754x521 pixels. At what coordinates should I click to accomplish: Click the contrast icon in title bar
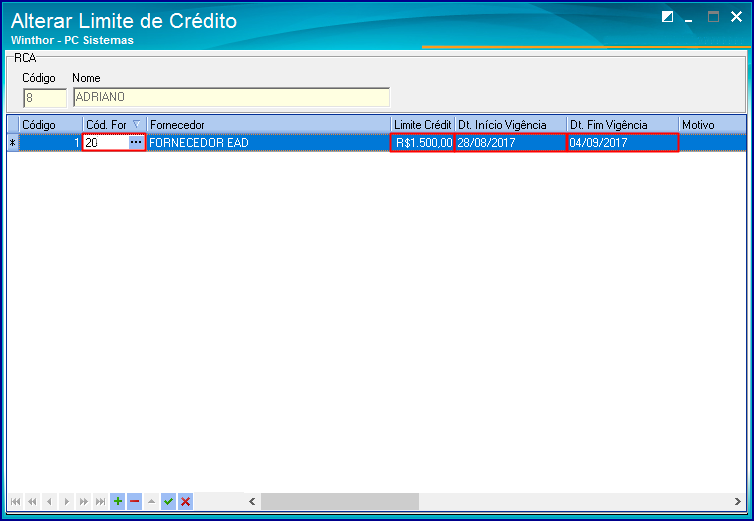pyautogui.click(x=667, y=17)
